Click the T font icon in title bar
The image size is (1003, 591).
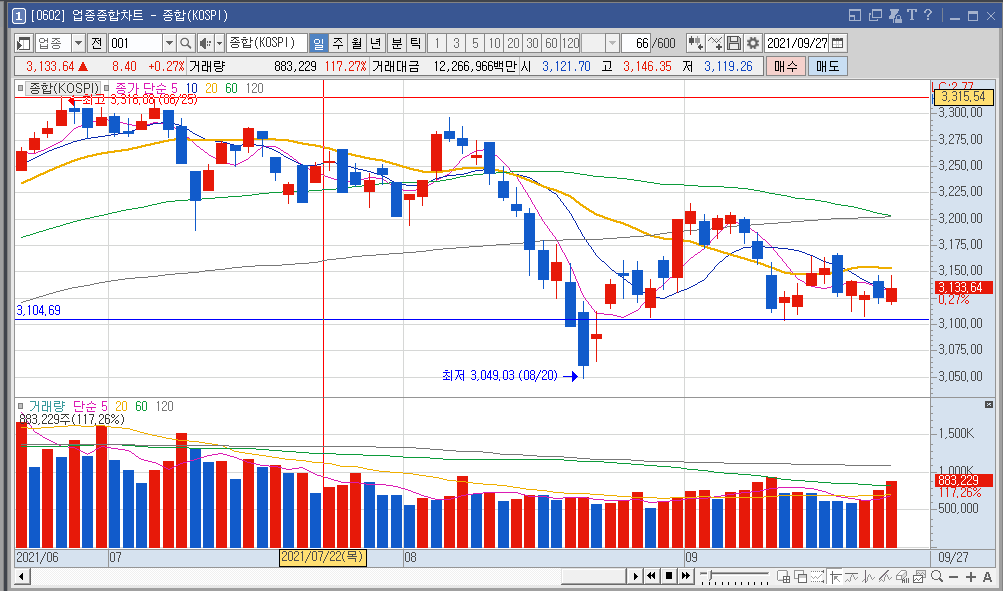click(x=912, y=15)
